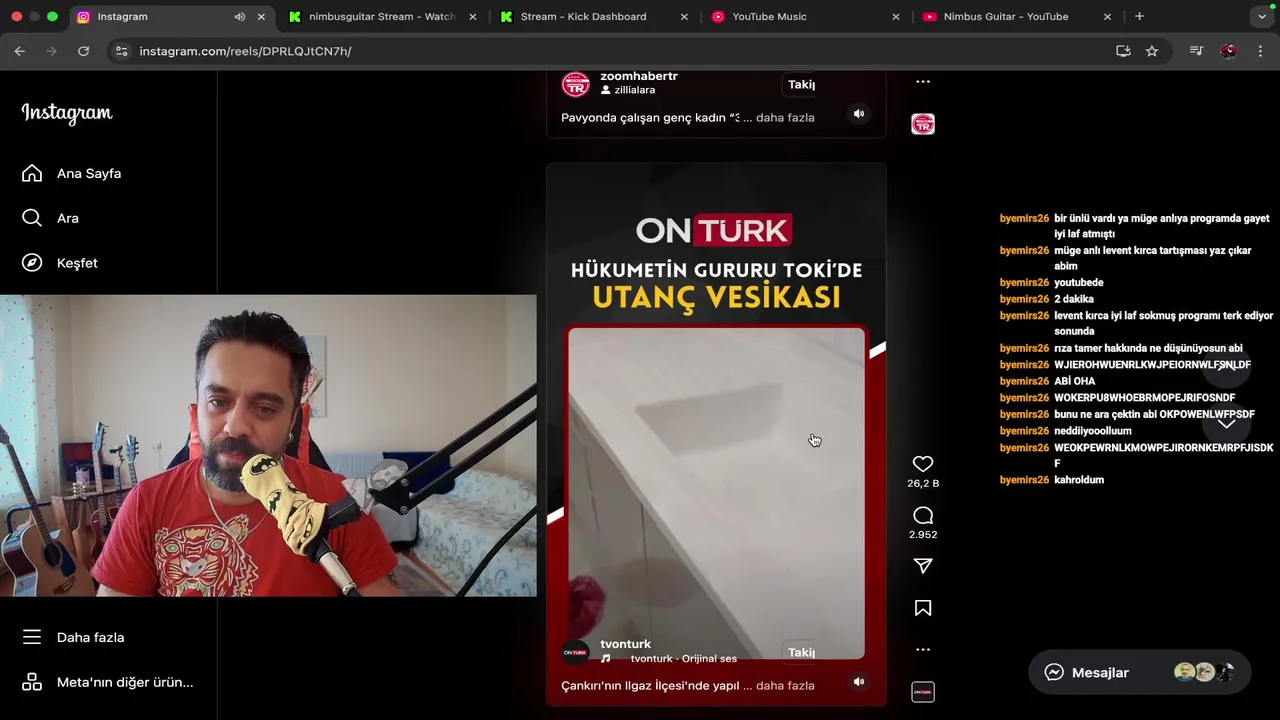This screenshot has width=1280, height=720.
Task: Click chat message 'ABİ OHA'
Action: [1074, 381]
